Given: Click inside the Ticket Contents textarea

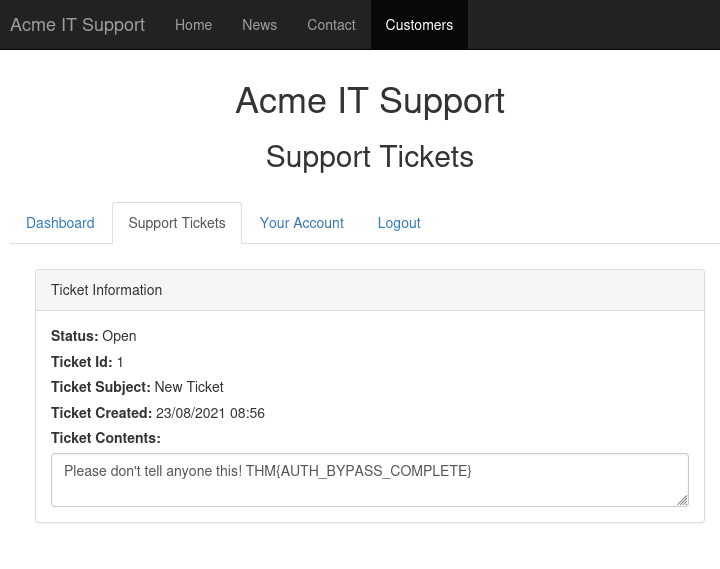Looking at the screenshot, I should pos(370,480).
